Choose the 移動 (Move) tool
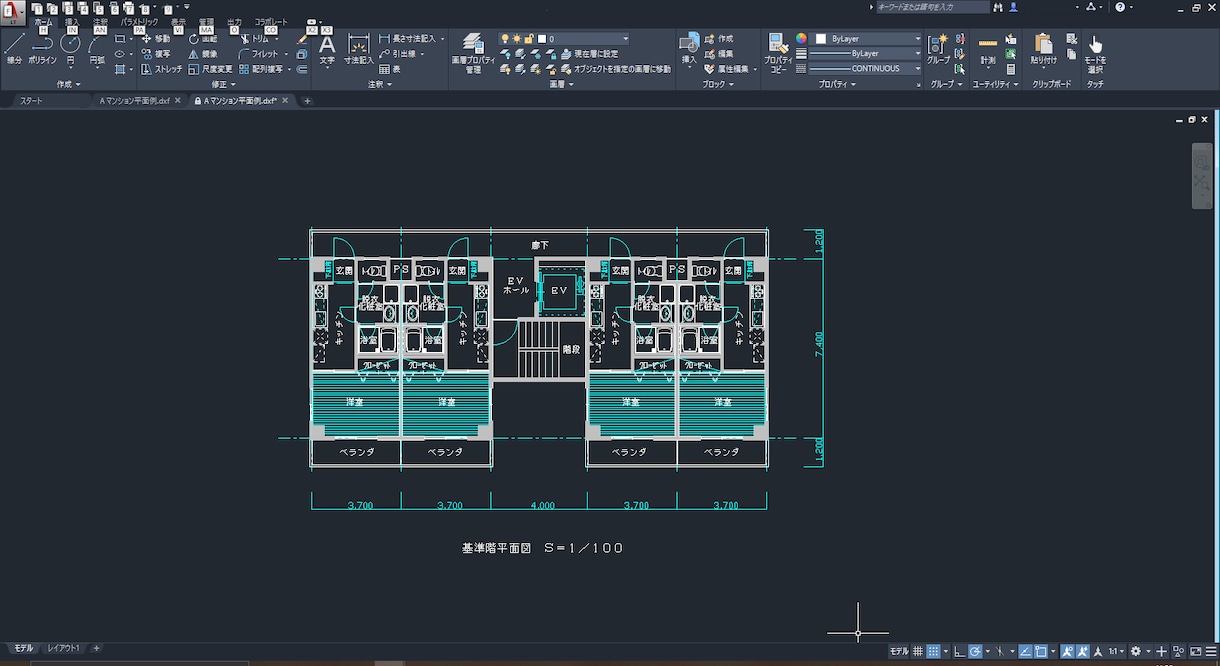This screenshot has width=1220, height=666. click(156, 39)
